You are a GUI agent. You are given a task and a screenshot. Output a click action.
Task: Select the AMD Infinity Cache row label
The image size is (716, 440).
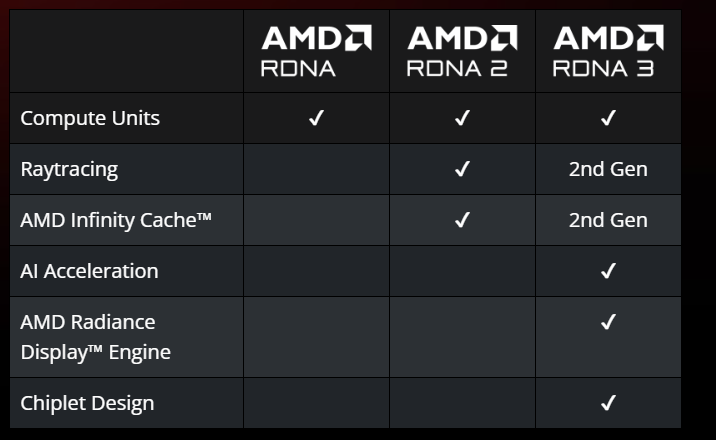click(116, 220)
